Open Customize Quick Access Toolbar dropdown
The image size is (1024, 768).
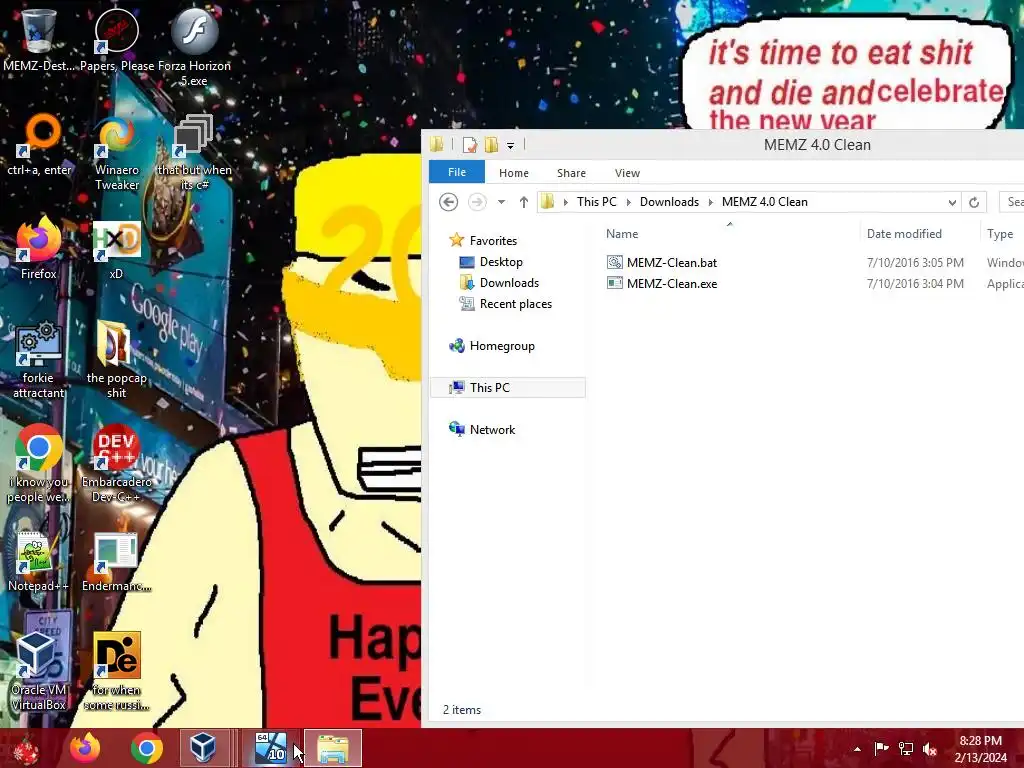511,146
